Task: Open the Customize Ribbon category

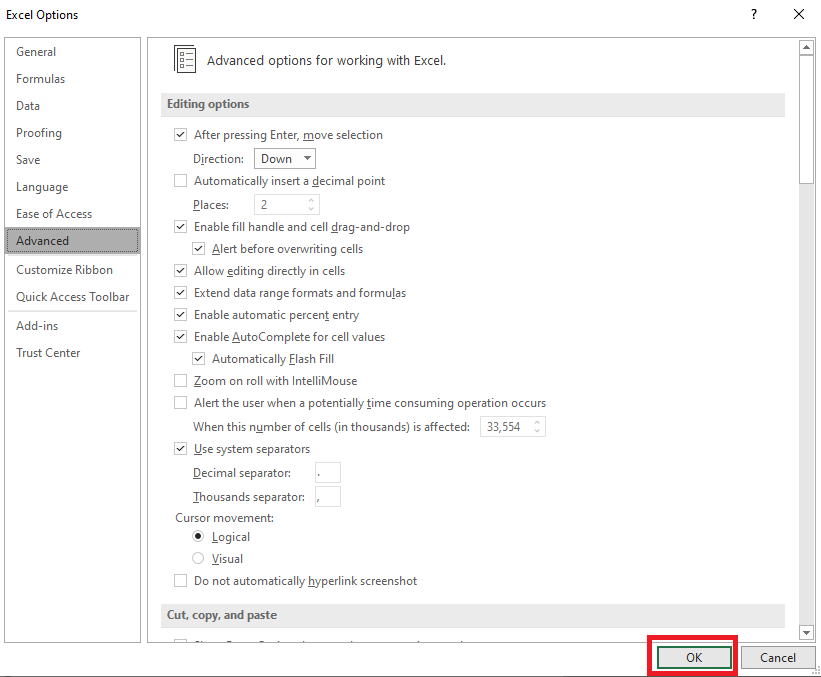Action: click(x=72, y=270)
